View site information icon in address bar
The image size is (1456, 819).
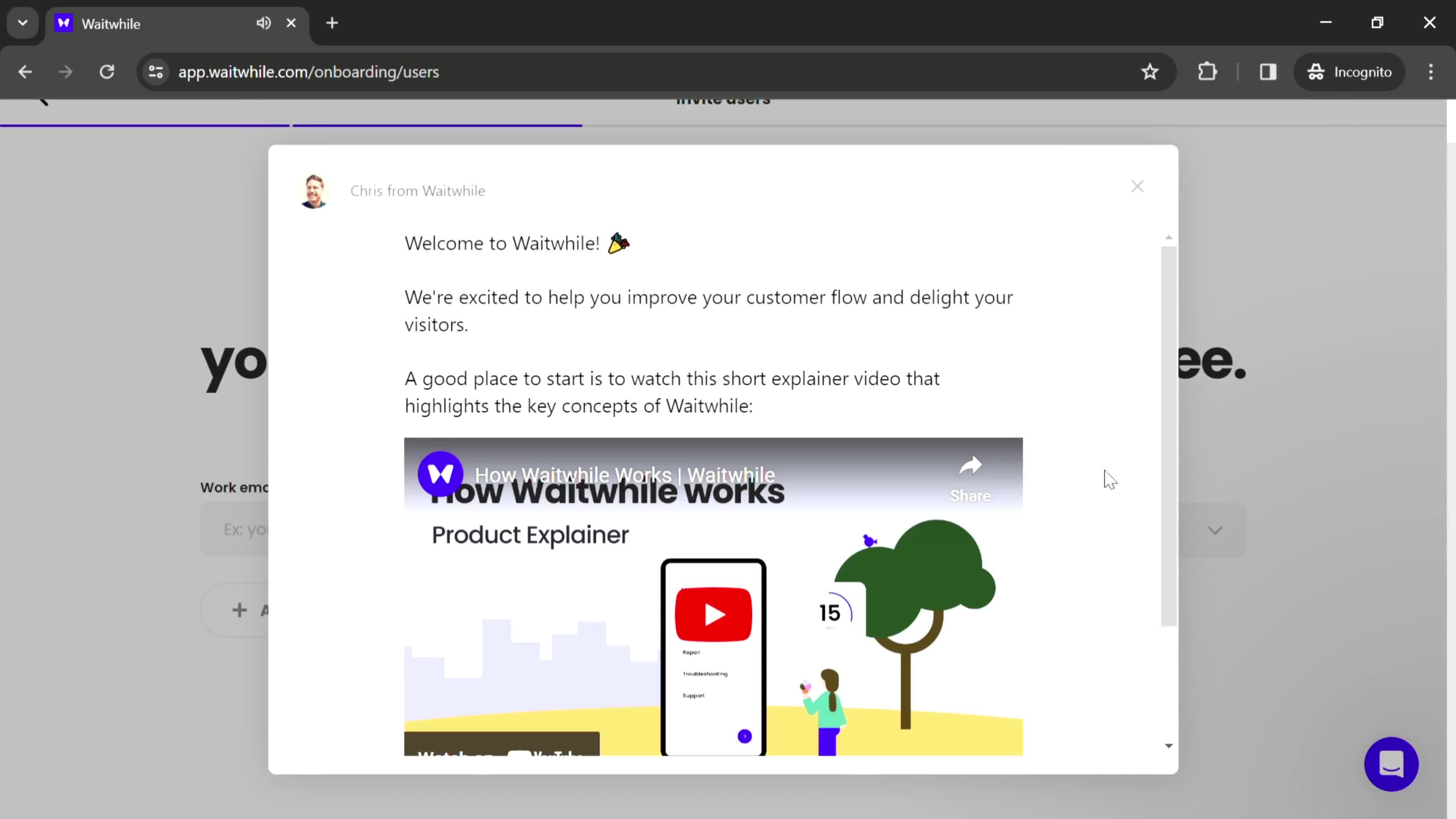tap(156, 72)
